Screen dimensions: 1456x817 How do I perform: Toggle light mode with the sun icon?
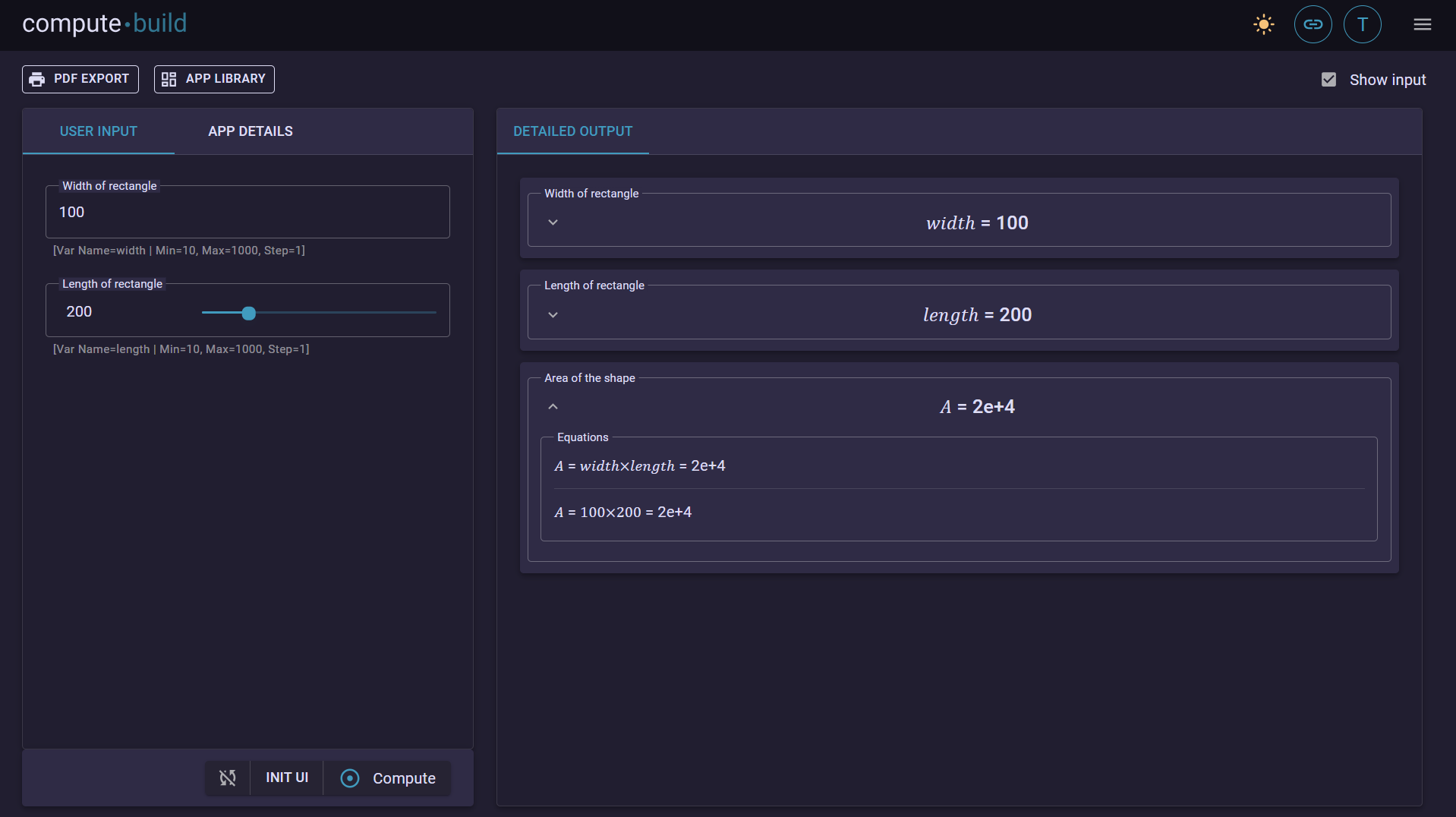(x=1263, y=24)
